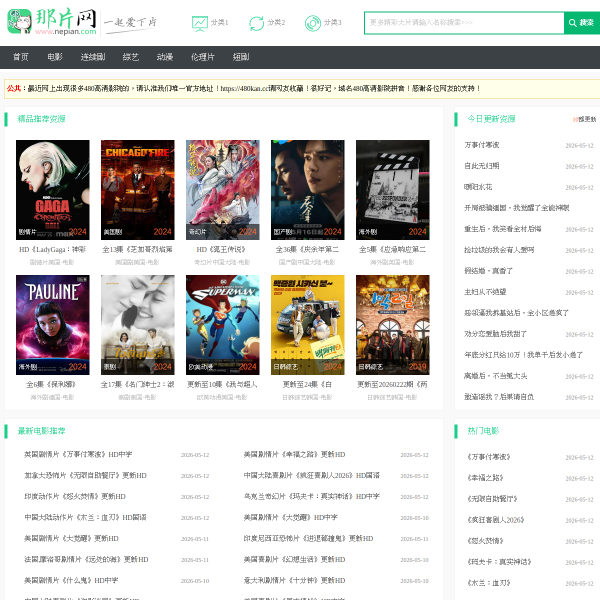This screenshot has width=600, height=600.
Task: Open the 伦理片 navigation item
Action: pos(203,57)
